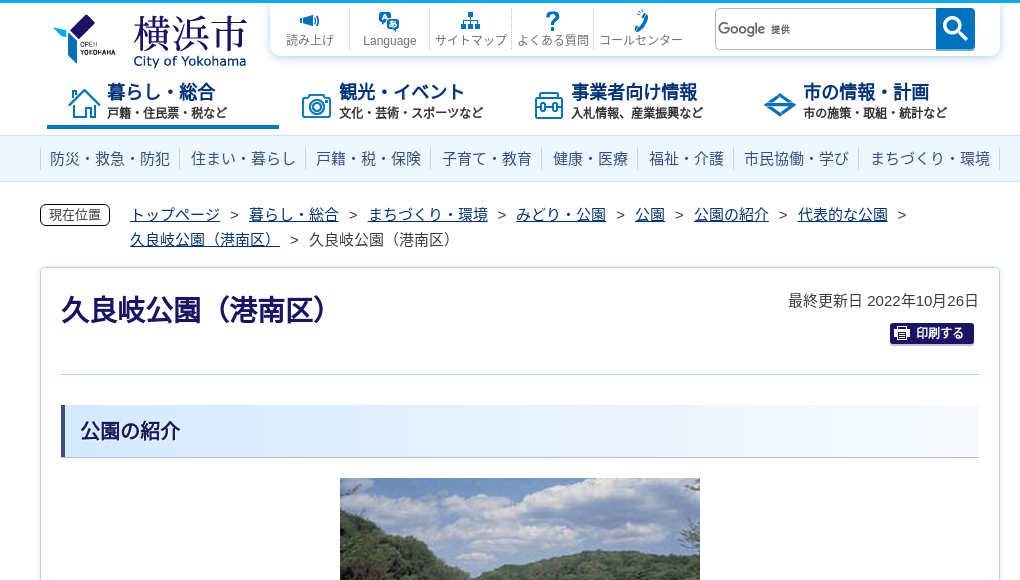Click the サイトマップ sitemap icon

coord(470,21)
